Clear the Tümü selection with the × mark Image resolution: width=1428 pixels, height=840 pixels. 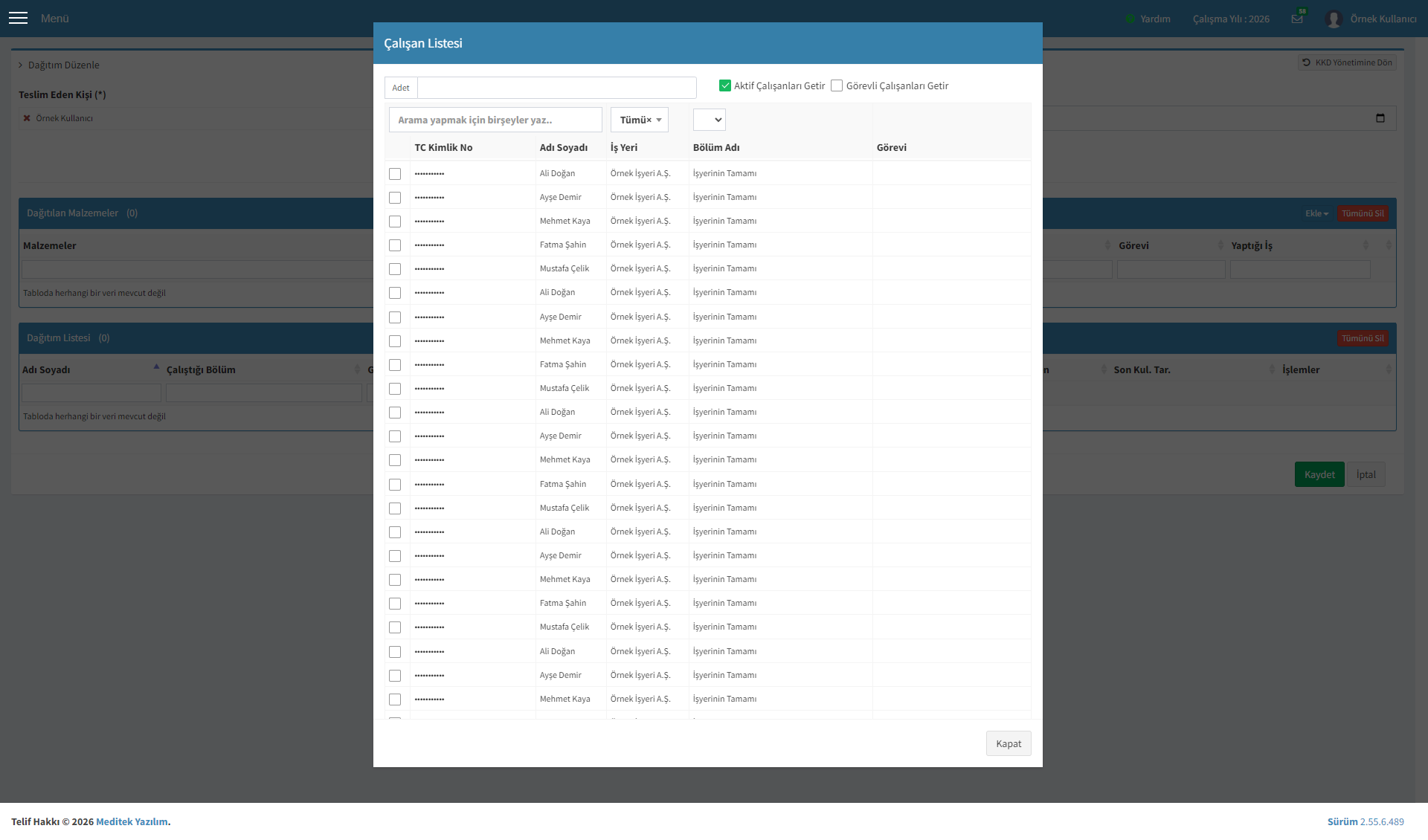click(649, 120)
